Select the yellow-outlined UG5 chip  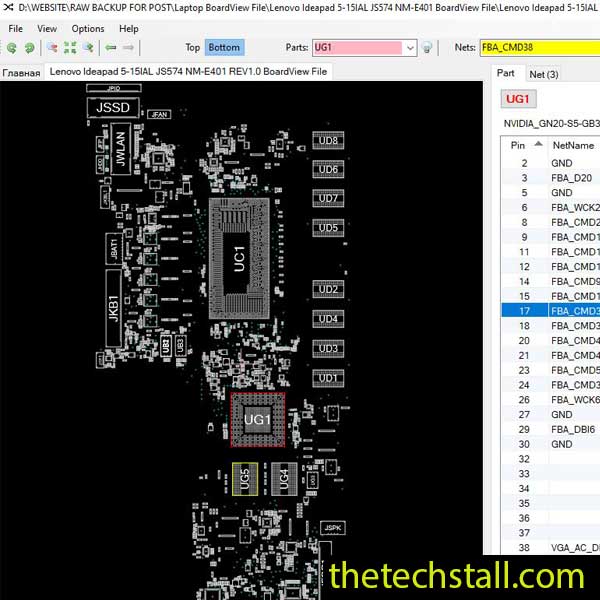point(245,479)
